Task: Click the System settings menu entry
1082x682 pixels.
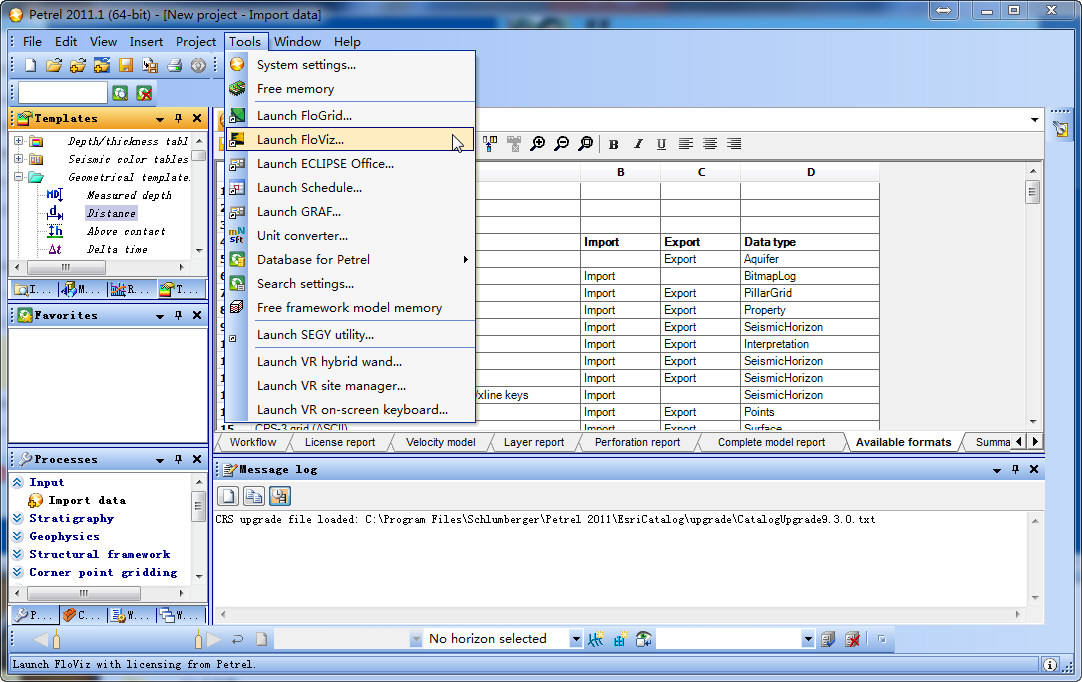Action: click(351, 65)
